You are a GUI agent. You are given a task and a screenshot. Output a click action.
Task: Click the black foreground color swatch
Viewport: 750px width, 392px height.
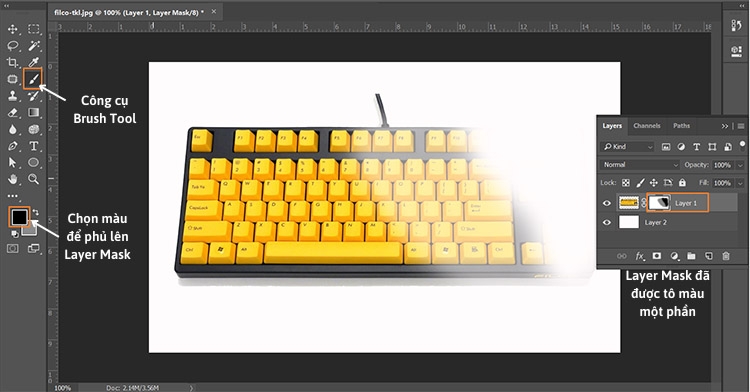pos(20,217)
